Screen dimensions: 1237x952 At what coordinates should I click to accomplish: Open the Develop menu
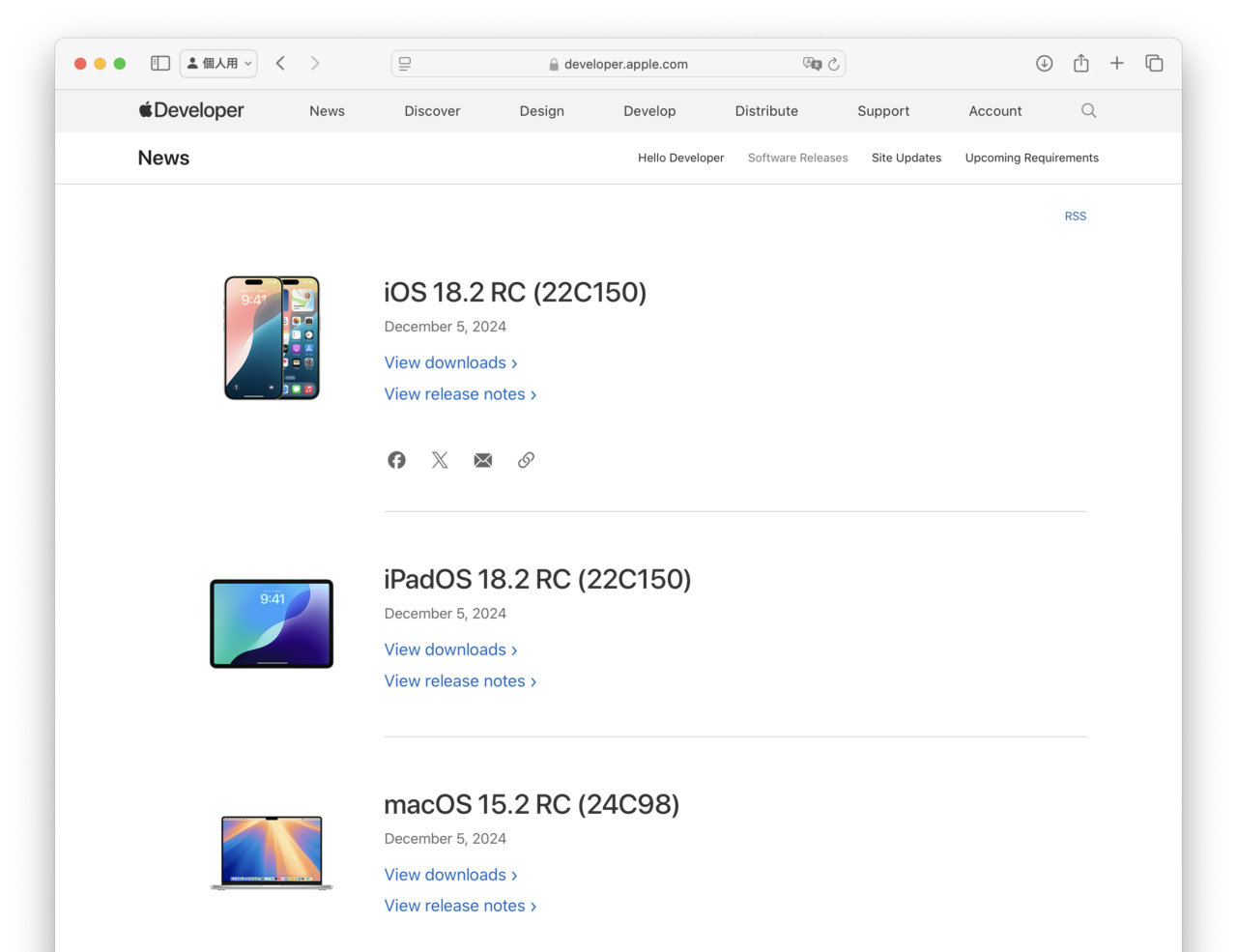(649, 111)
